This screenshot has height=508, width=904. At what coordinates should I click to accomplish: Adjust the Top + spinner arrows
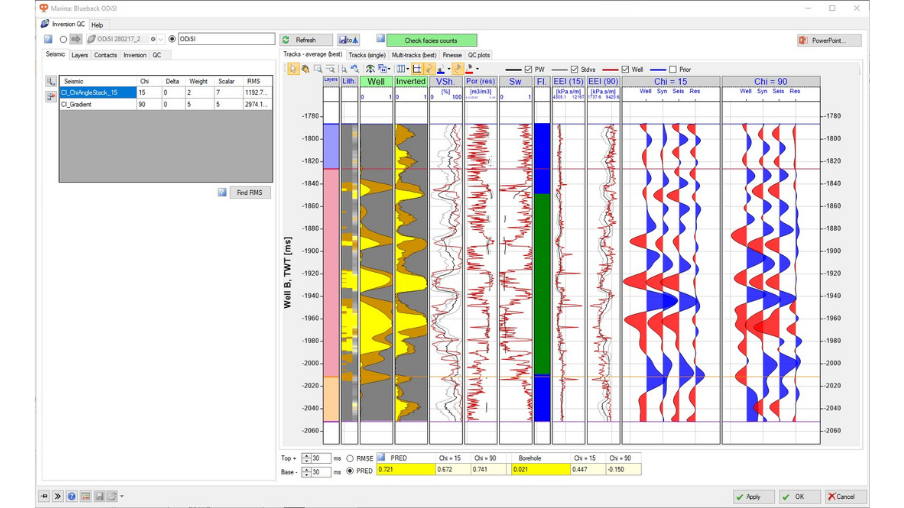click(x=306, y=458)
